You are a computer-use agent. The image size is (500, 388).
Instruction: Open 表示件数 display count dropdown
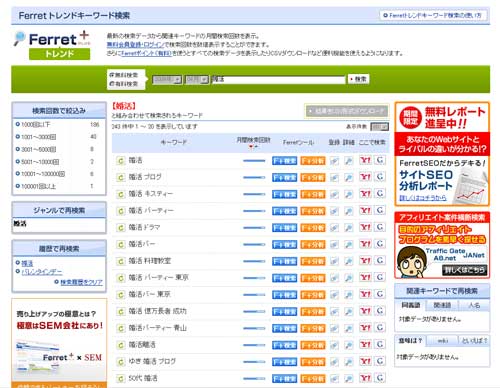(380, 127)
